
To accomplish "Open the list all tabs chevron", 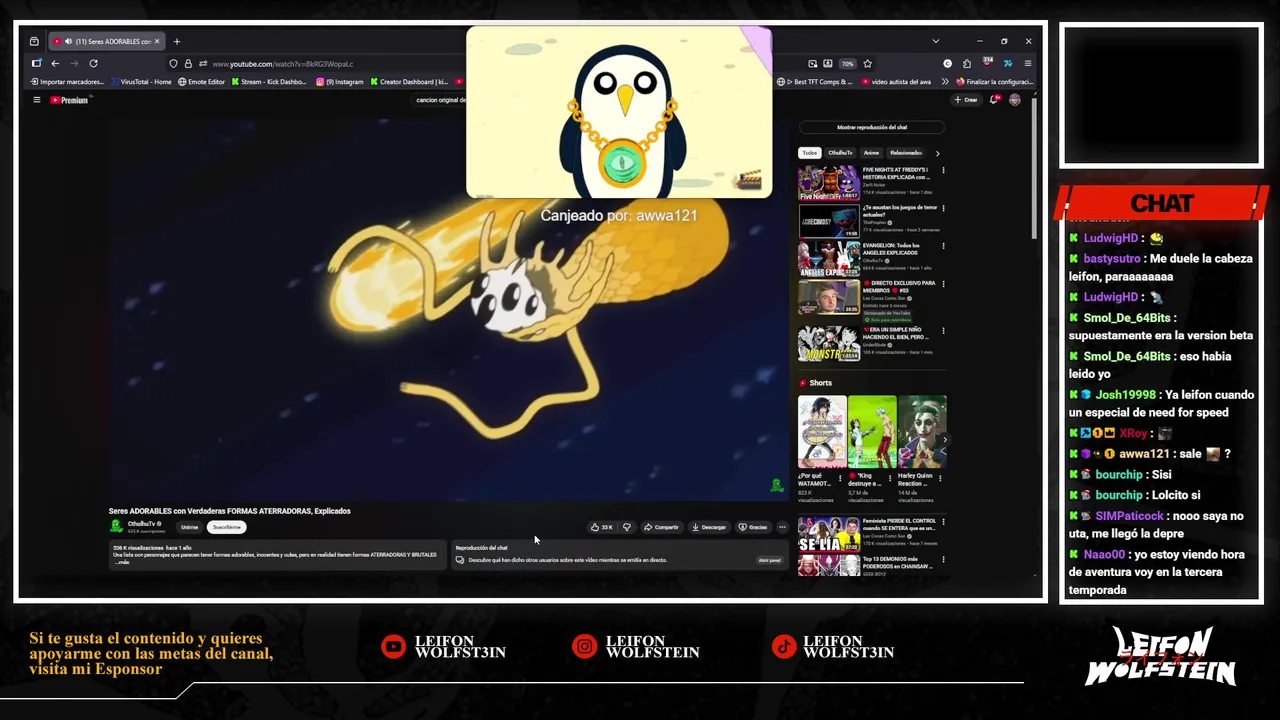I will click(x=936, y=41).
